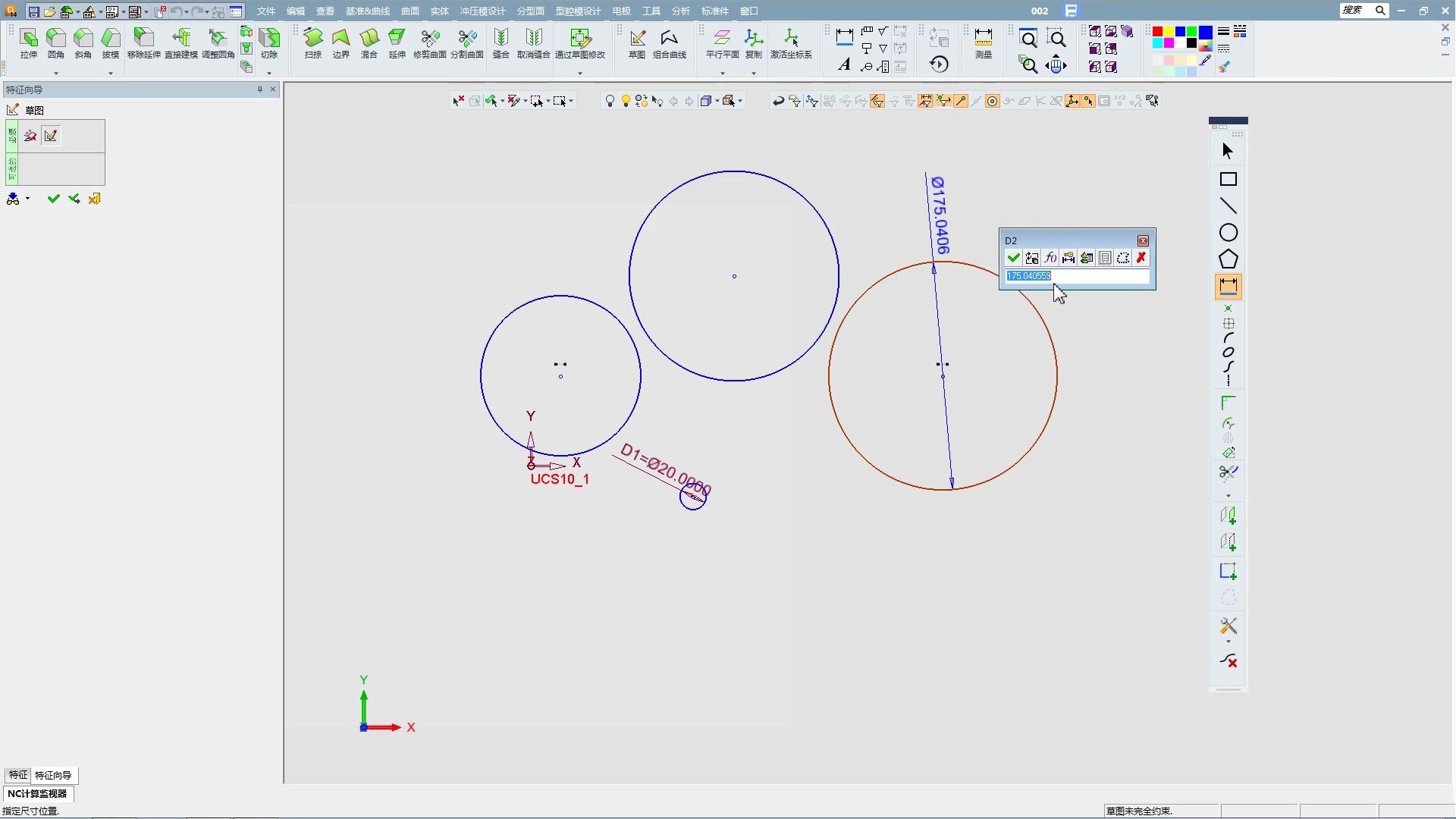Screen dimensions: 1456x819
Task: Open the 曲面 menu
Action: point(409,11)
